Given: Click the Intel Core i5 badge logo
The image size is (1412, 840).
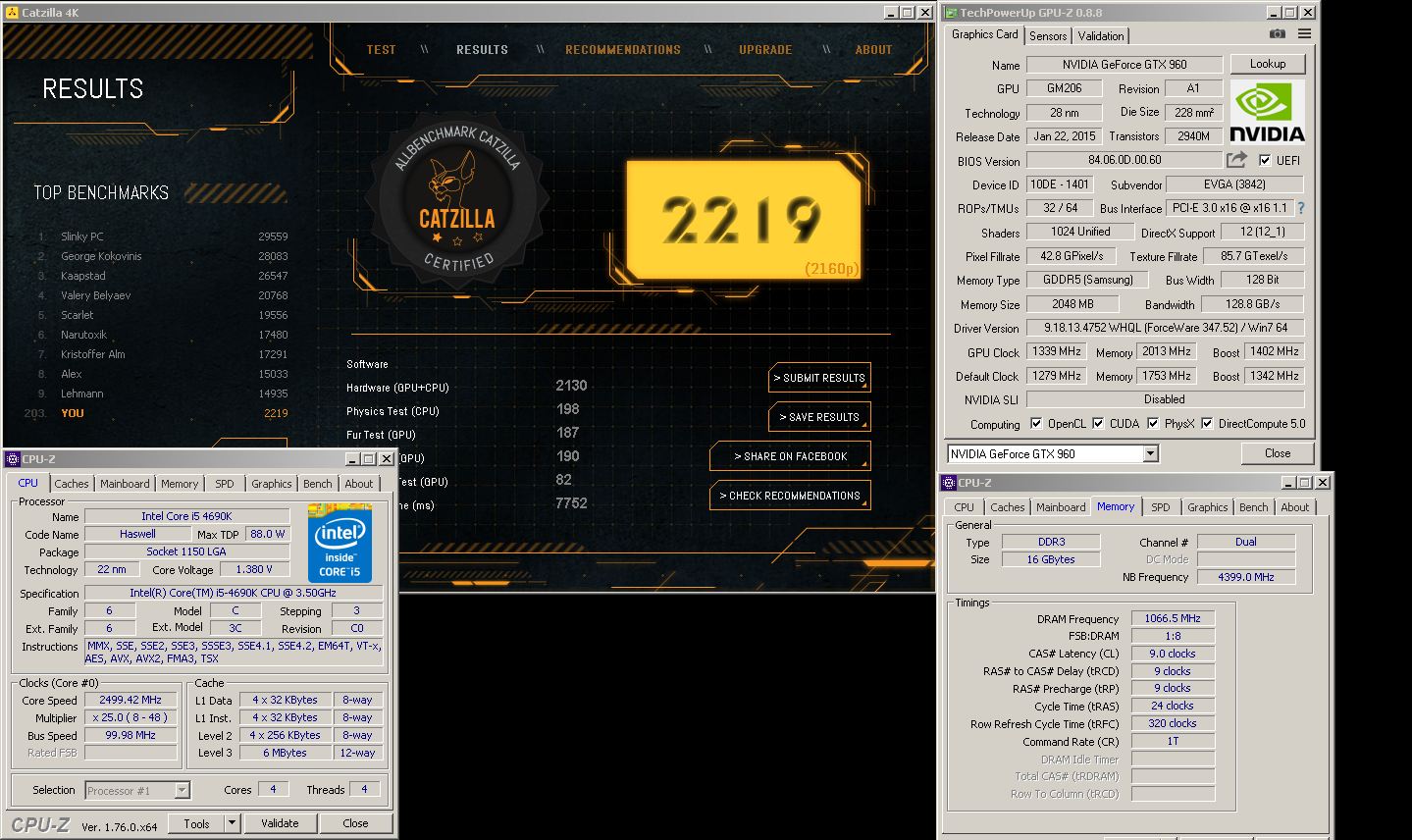Looking at the screenshot, I should (340, 543).
